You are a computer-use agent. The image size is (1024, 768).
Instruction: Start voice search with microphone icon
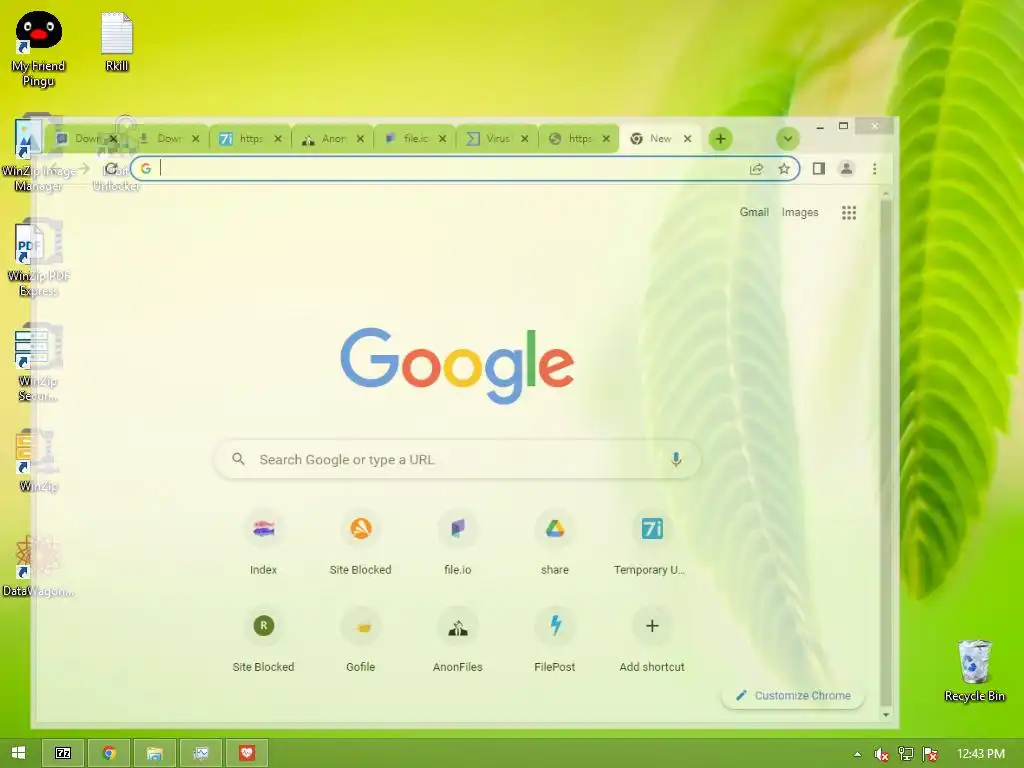(676, 460)
